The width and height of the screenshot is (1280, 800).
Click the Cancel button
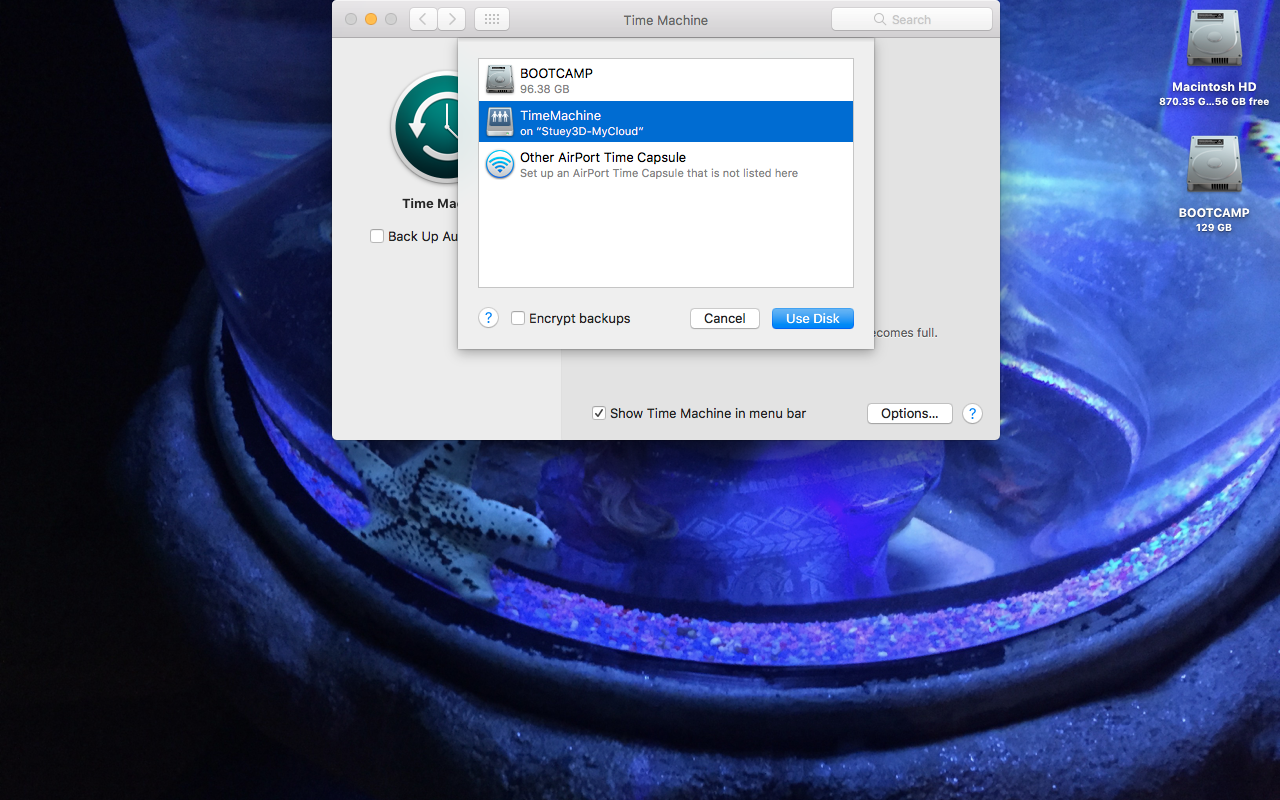[725, 318]
